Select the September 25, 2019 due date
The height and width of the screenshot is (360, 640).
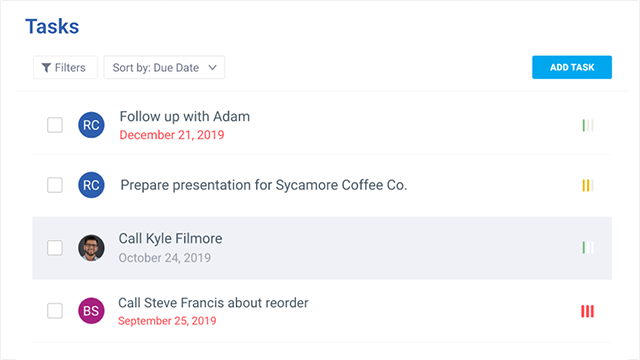tap(167, 321)
